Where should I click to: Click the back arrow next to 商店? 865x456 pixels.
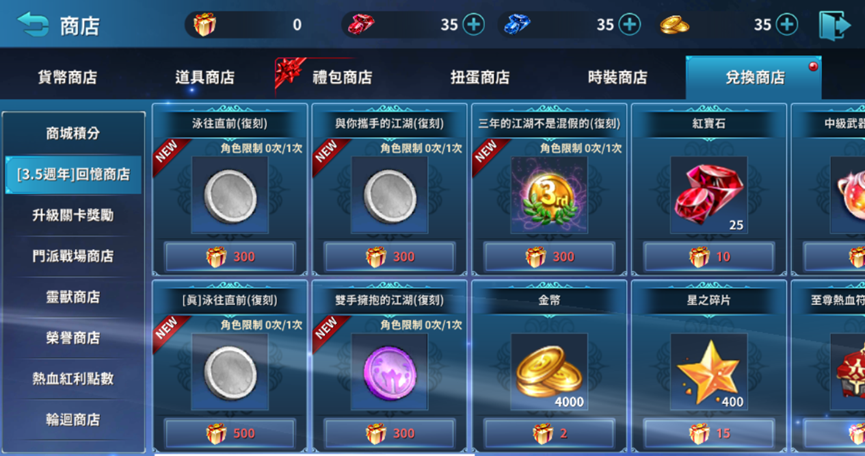[33, 24]
